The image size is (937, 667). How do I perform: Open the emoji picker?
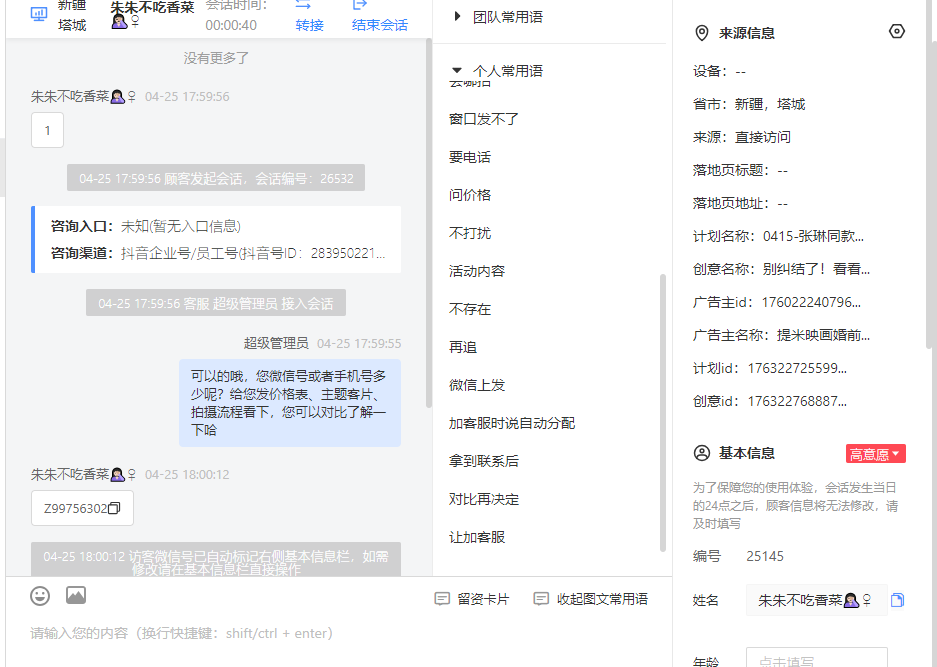pos(40,596)
